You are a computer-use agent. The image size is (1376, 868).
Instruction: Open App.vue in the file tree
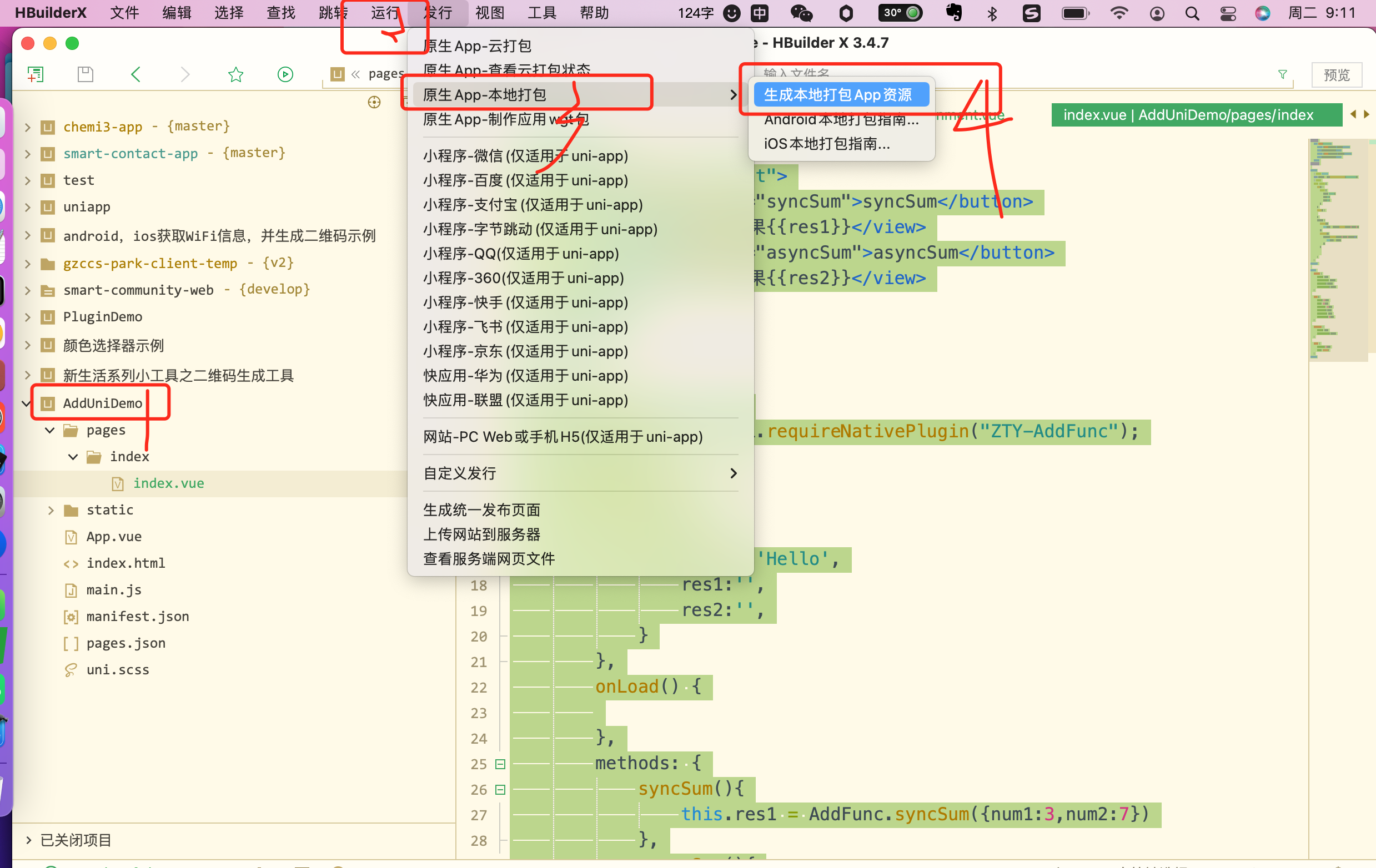(114, 537)
